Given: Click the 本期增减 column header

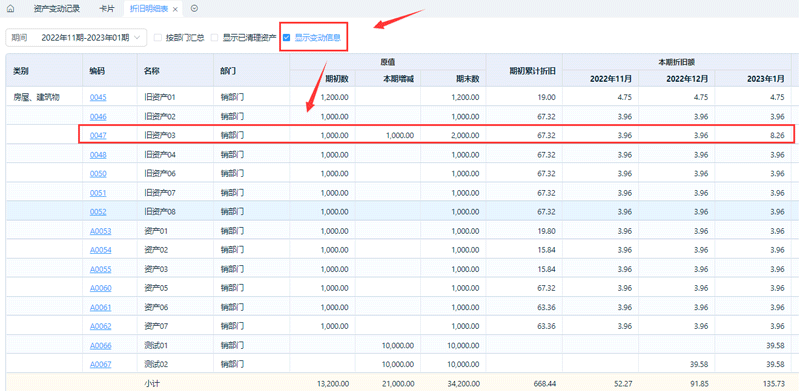Looking at the screenshot, I should coord(388,79).
